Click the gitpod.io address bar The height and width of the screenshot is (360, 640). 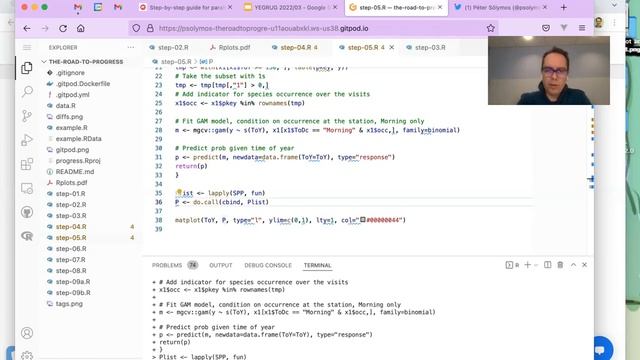click(312, 28)
